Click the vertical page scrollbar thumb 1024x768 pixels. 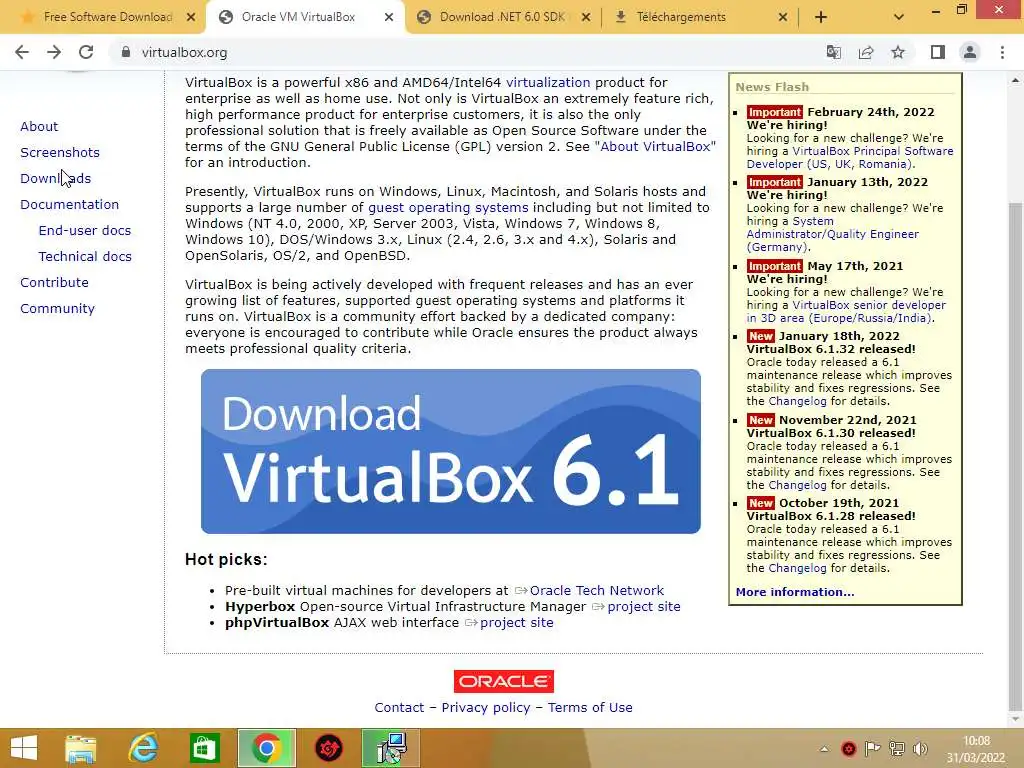coord(1015,457)
